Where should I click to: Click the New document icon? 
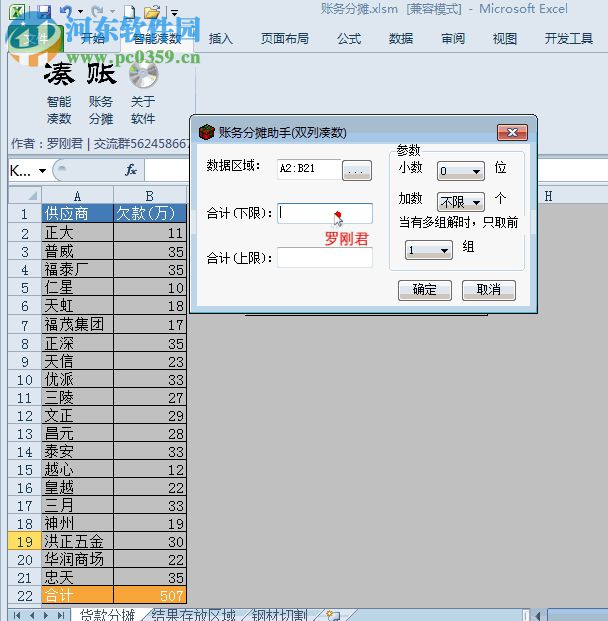[129, 12]
